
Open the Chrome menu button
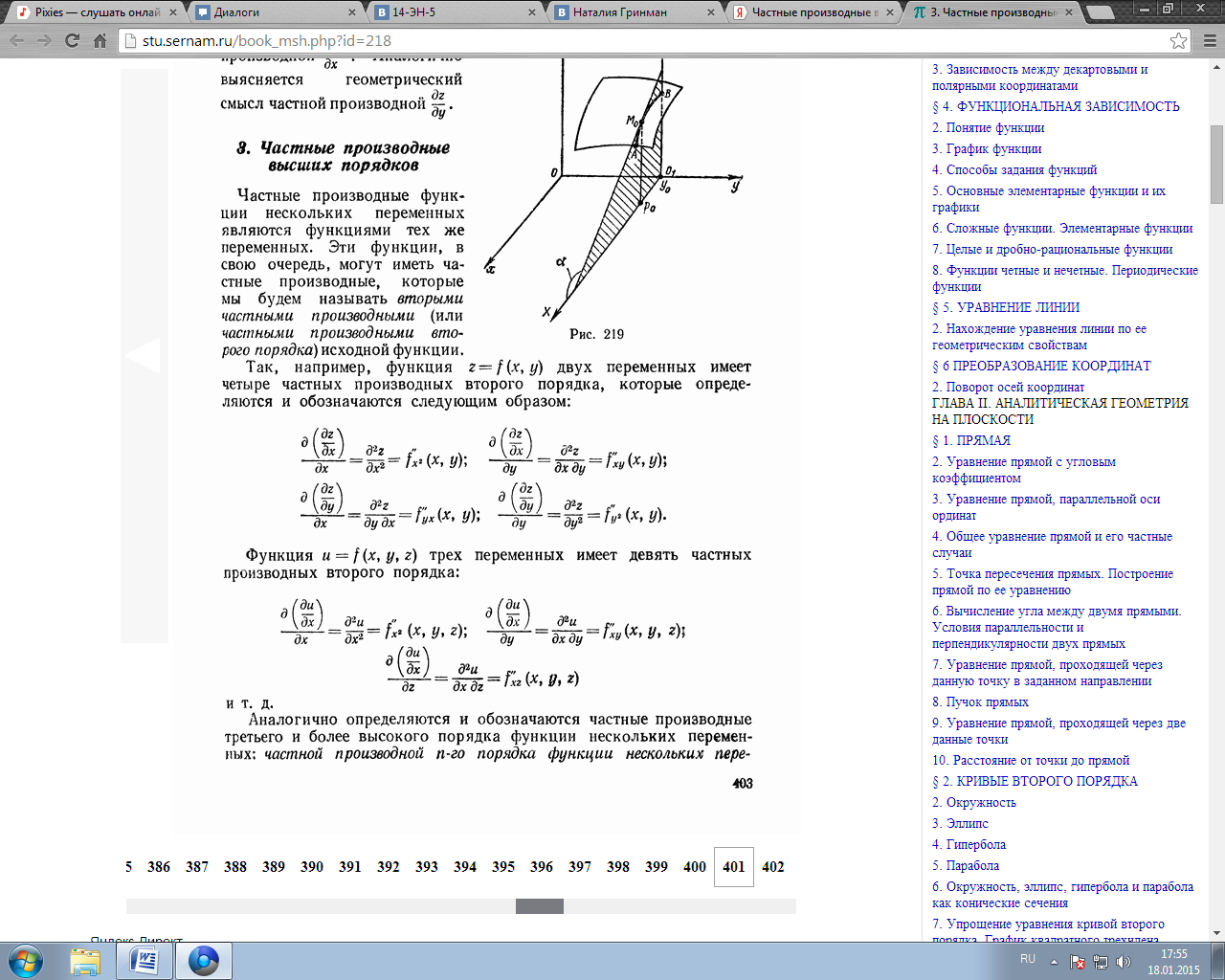point(1209,41)
